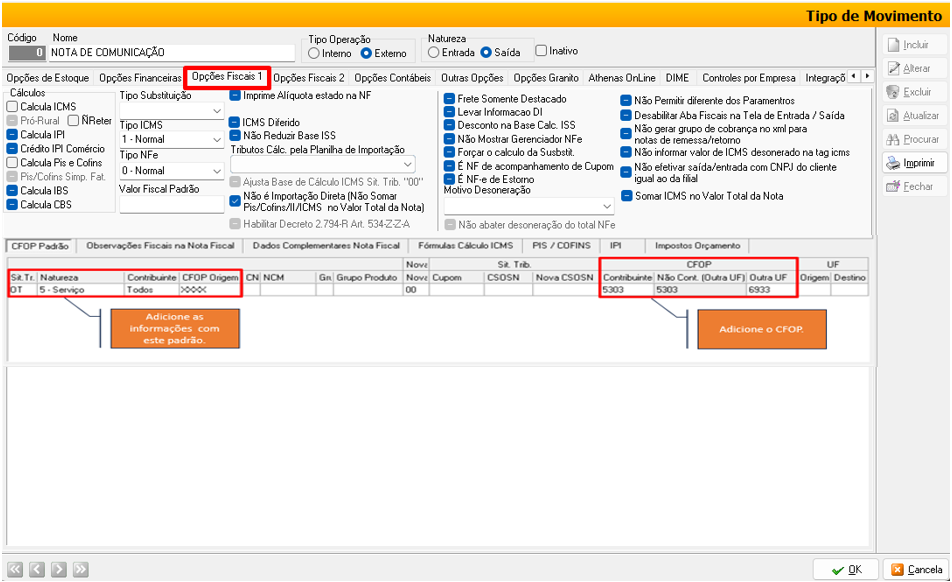This screenshot has width=952, height=582.
Task: Toggle Somar ICMS no Valor Total checkbox
Action: click(626, 196)
